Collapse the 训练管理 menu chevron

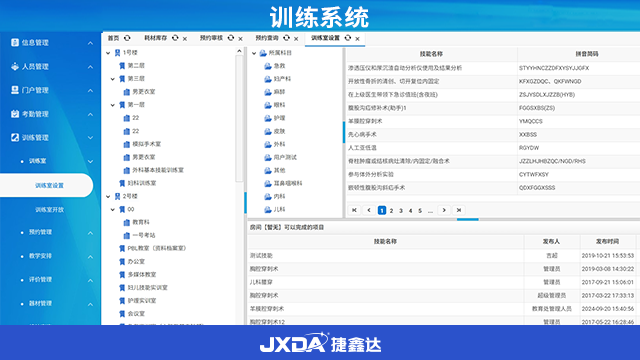[x=90, y=138]
